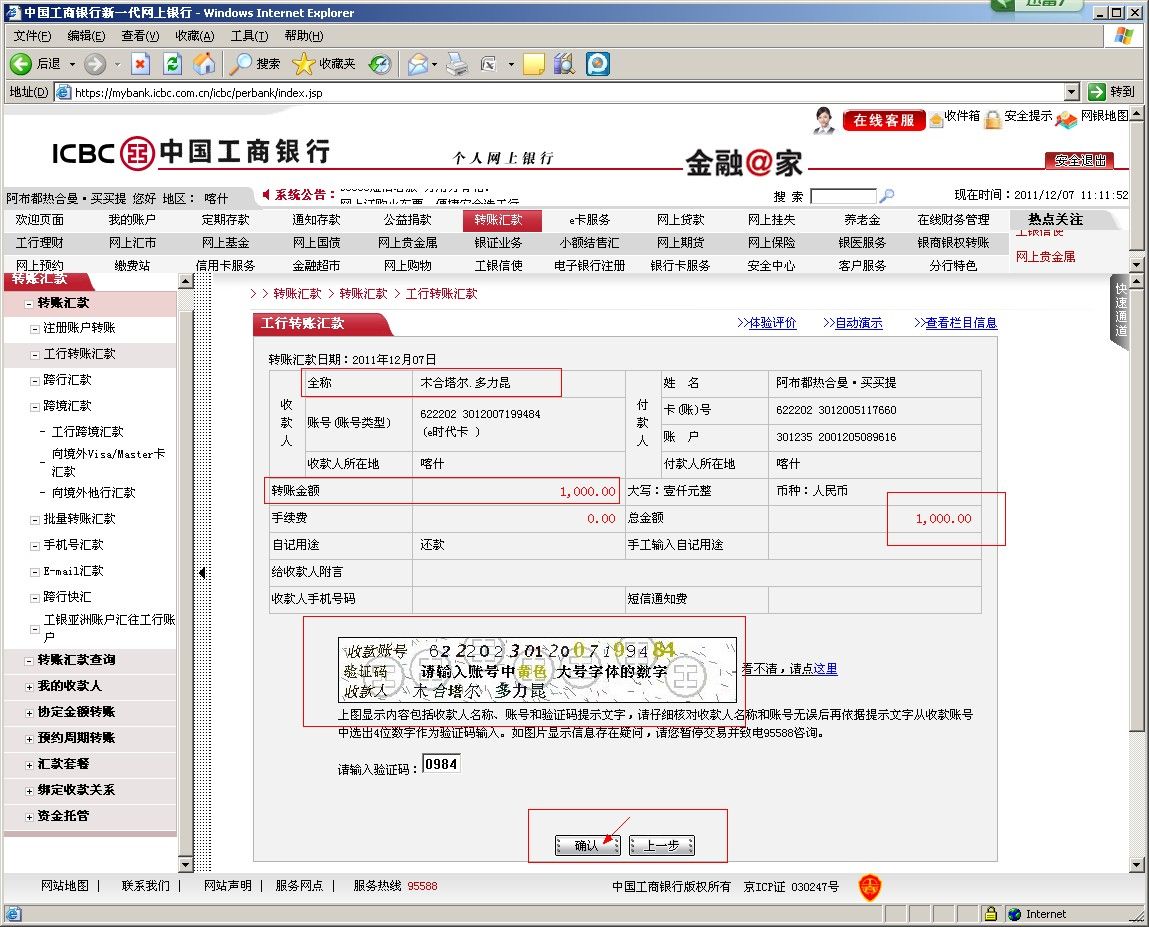Click the Forward navigation arrow

pyautogui.click(x=95, y=64)
